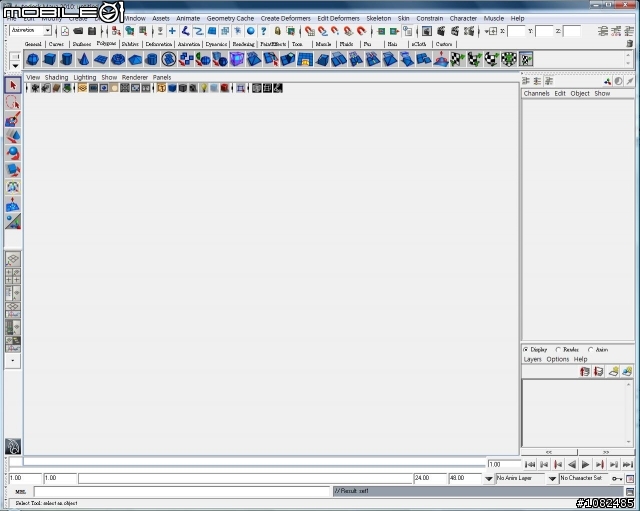Toggle viewport grid display icon

click(x=82, y=88)
